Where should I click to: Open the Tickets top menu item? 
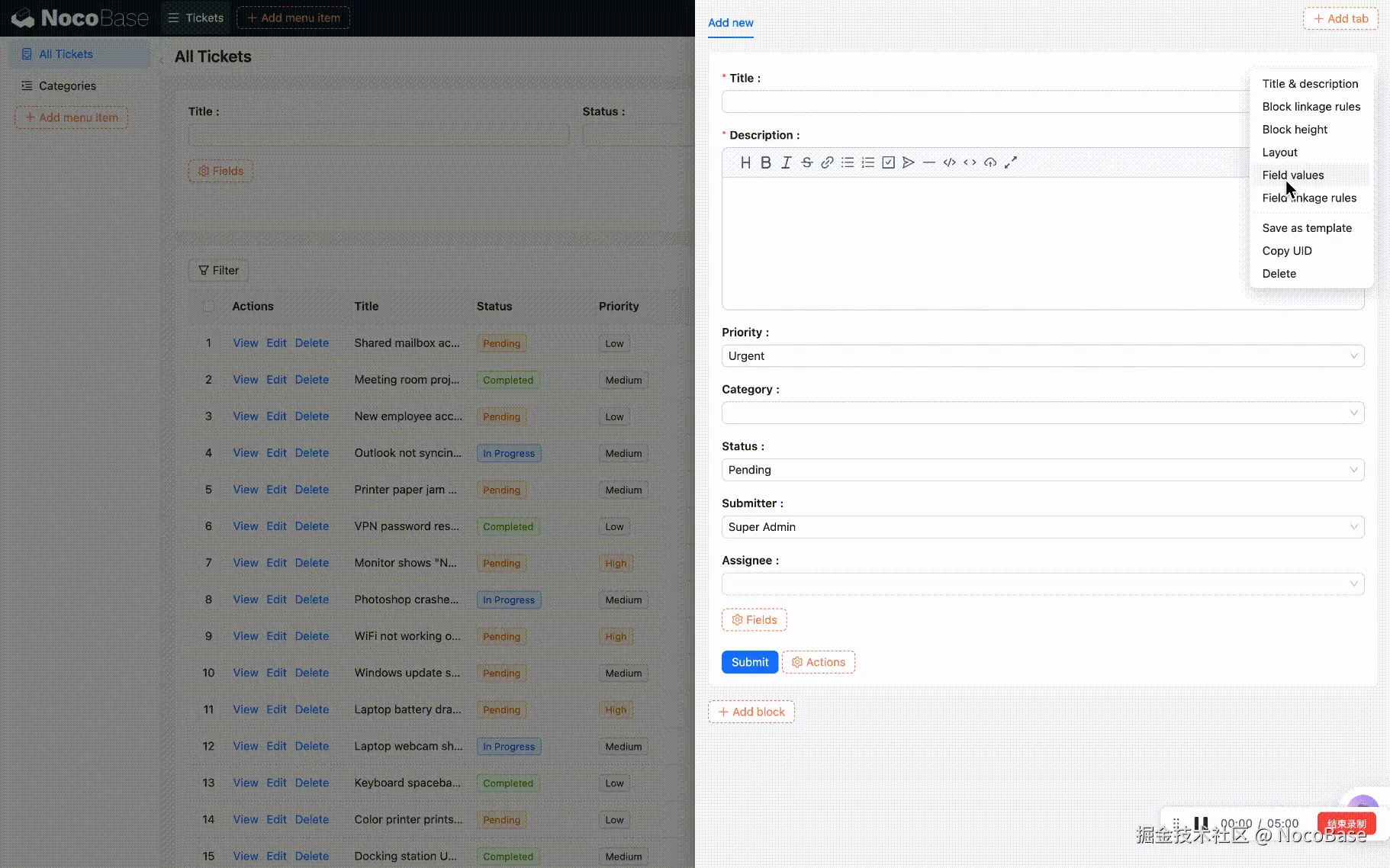click(x=196, y=18)
